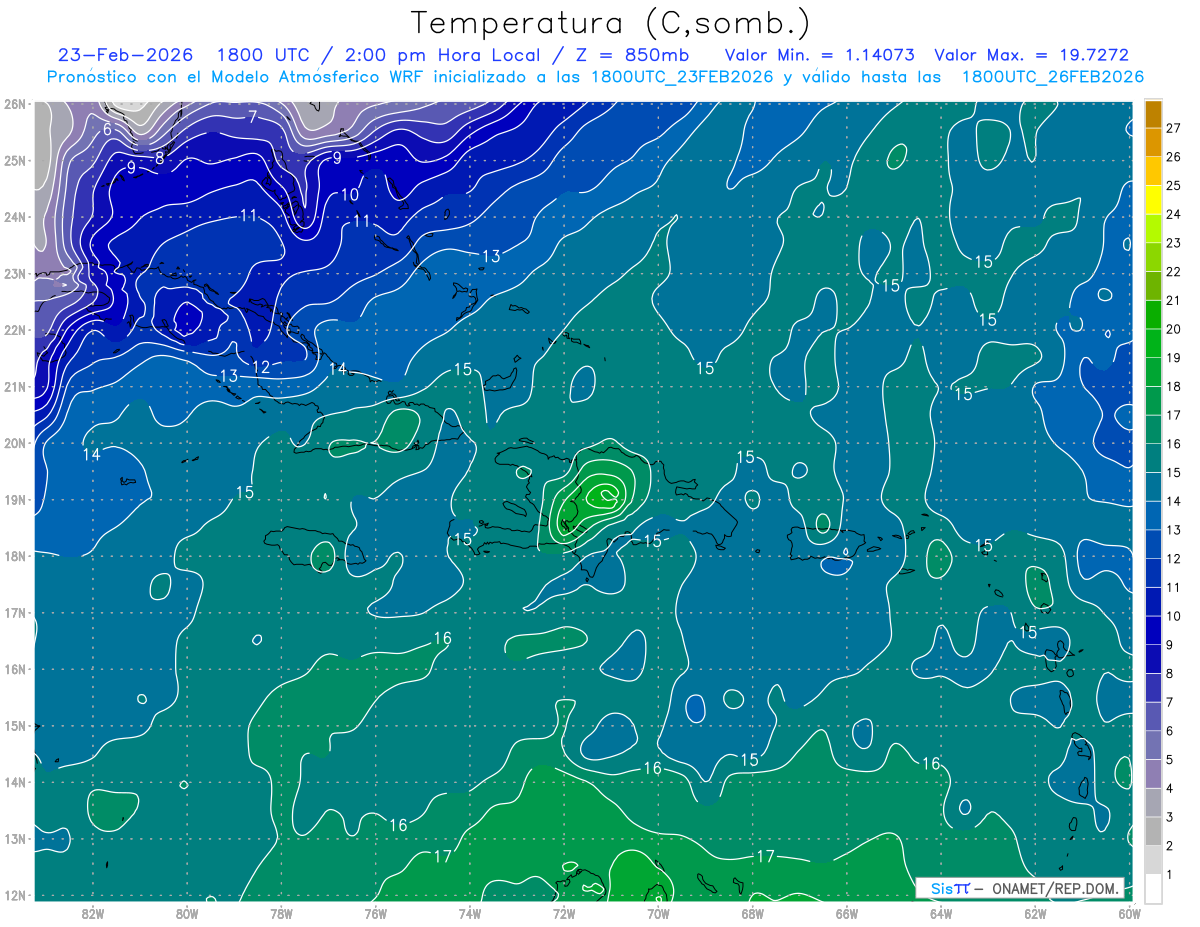Click the longitude axis label "74W"
The image size is (1200, 927).
point(469,912)
